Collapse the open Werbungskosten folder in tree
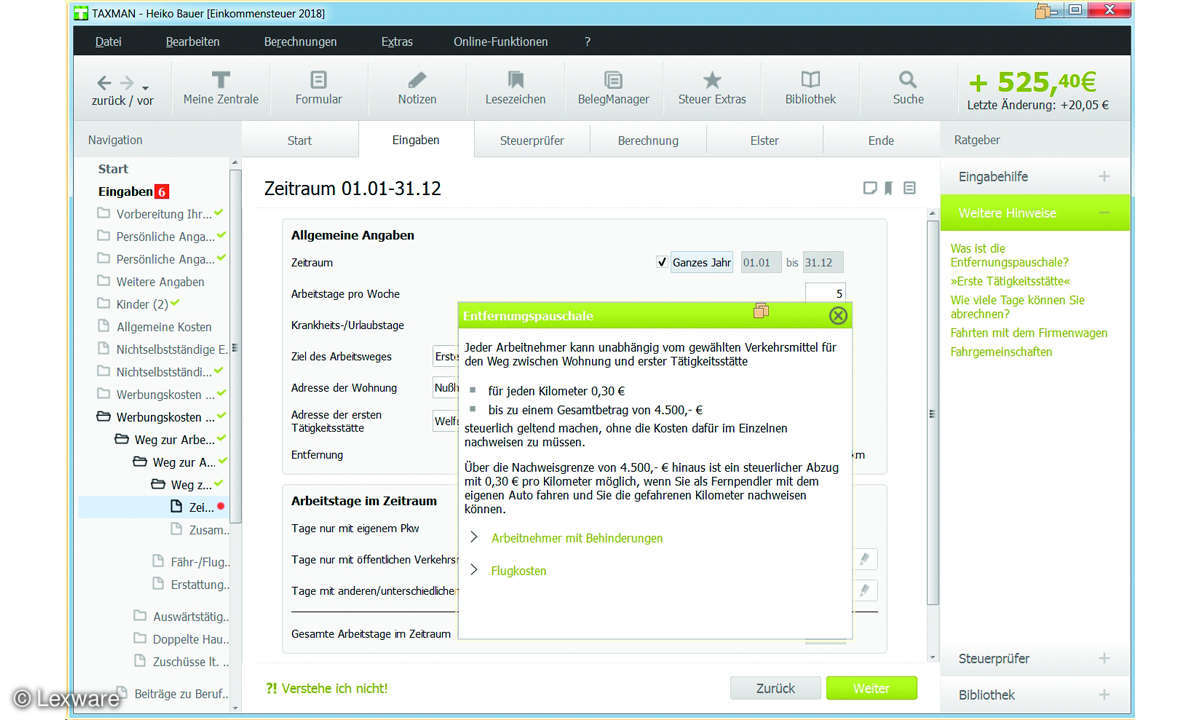The image size is (1200, 720). coord(104,417)
